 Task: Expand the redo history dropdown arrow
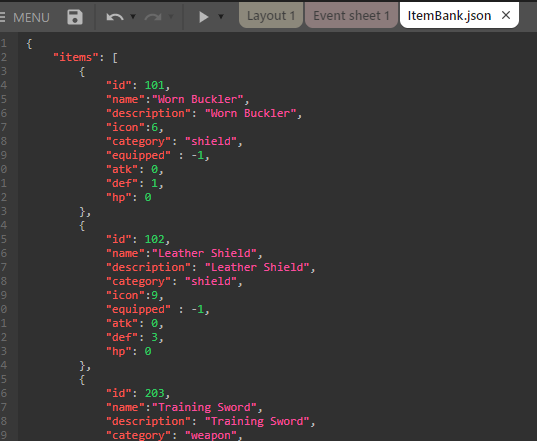(171, 16)
